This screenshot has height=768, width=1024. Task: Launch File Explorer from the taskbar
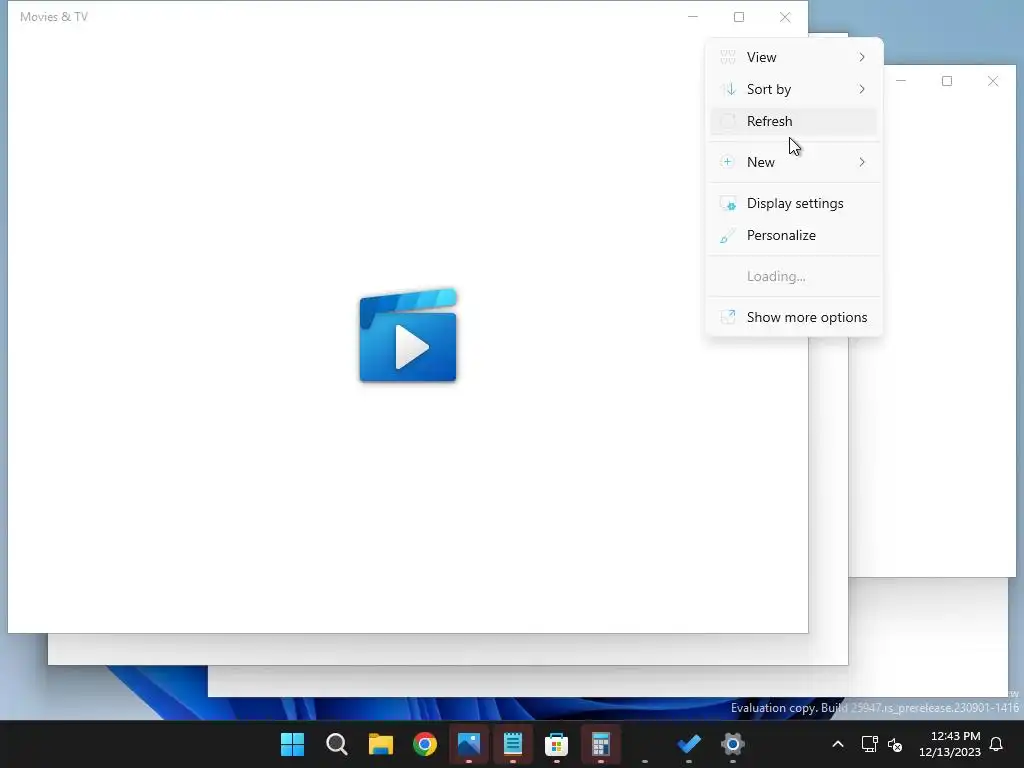point(381,744)
